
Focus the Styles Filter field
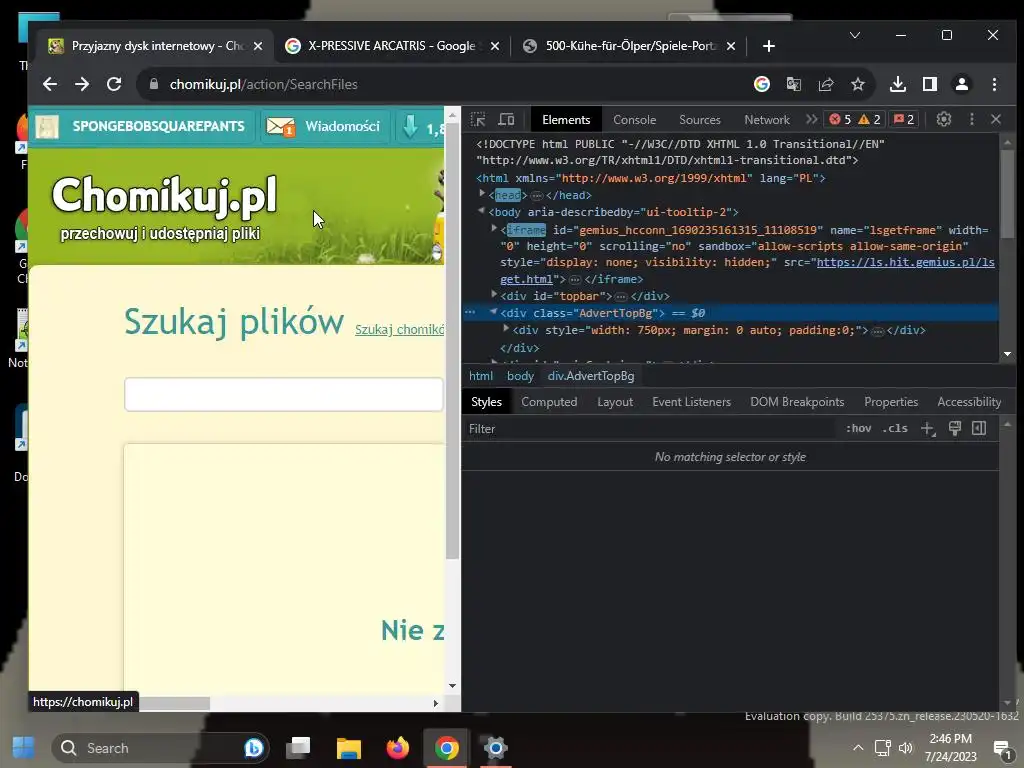[x=650, y=429]
